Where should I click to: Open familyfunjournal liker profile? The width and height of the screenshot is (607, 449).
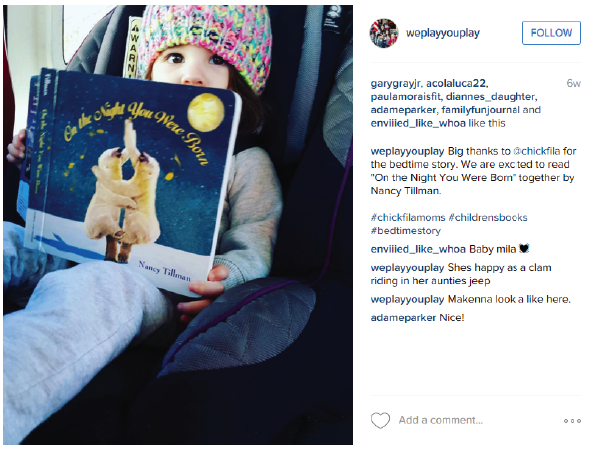(x=480, y=110)
